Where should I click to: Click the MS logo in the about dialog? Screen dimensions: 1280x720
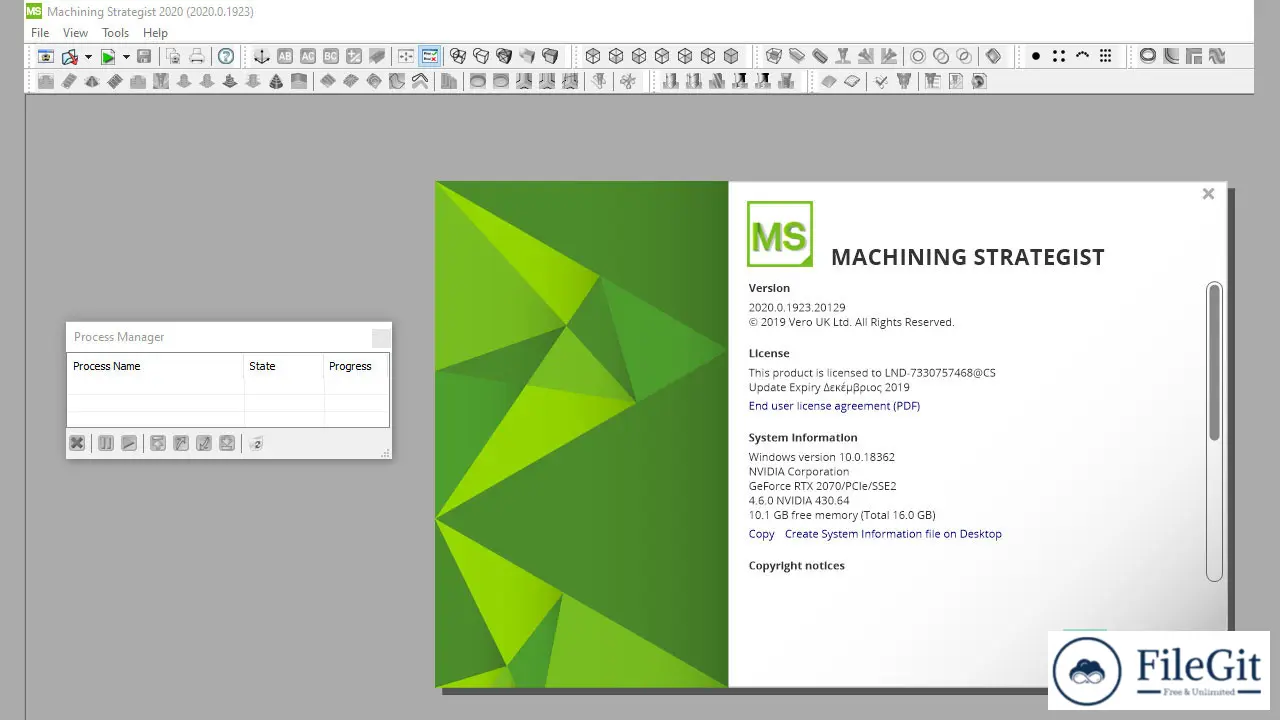pos(780,234)
